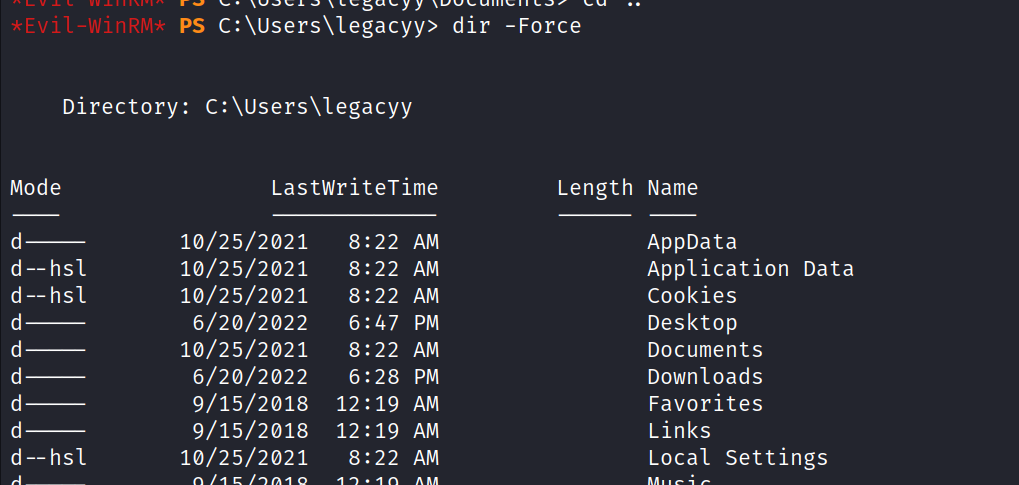1019x485 pixels.
Task: Click the d--hsl mode of Cookies row
Action: pos(48,296)
